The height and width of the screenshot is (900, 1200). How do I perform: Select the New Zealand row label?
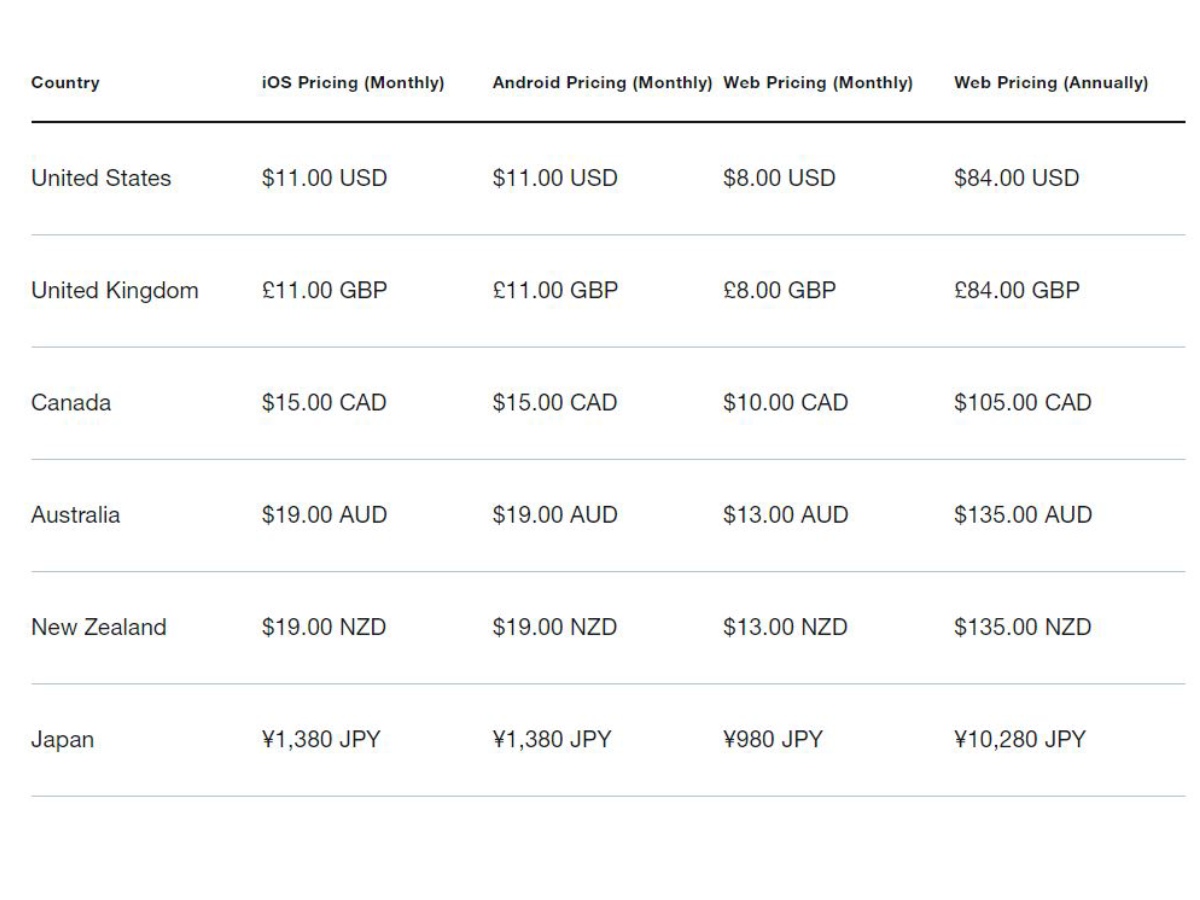pos(98,628)
